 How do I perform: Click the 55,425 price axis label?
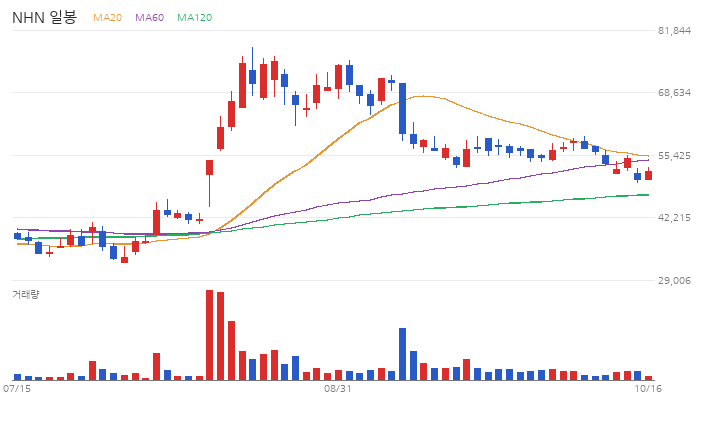point(674,156)
